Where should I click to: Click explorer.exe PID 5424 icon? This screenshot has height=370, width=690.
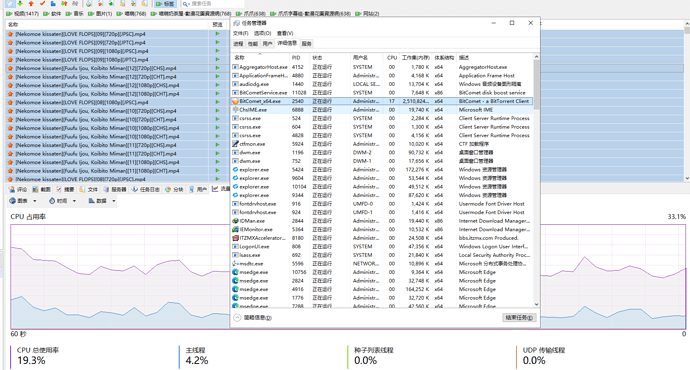235,169
